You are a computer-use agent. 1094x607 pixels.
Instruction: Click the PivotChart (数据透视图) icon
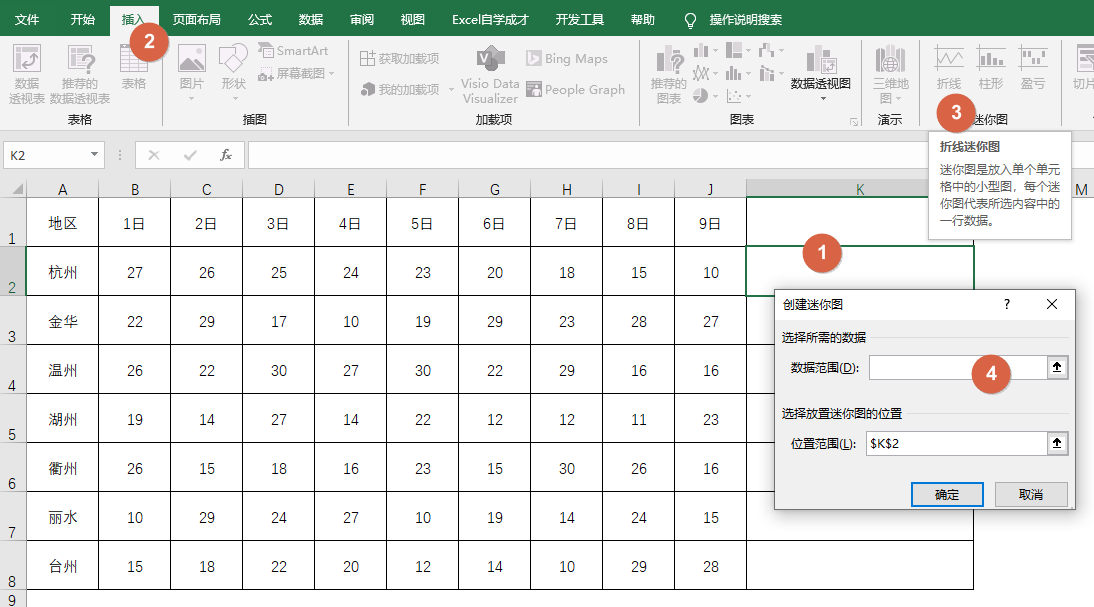[821, 60]
